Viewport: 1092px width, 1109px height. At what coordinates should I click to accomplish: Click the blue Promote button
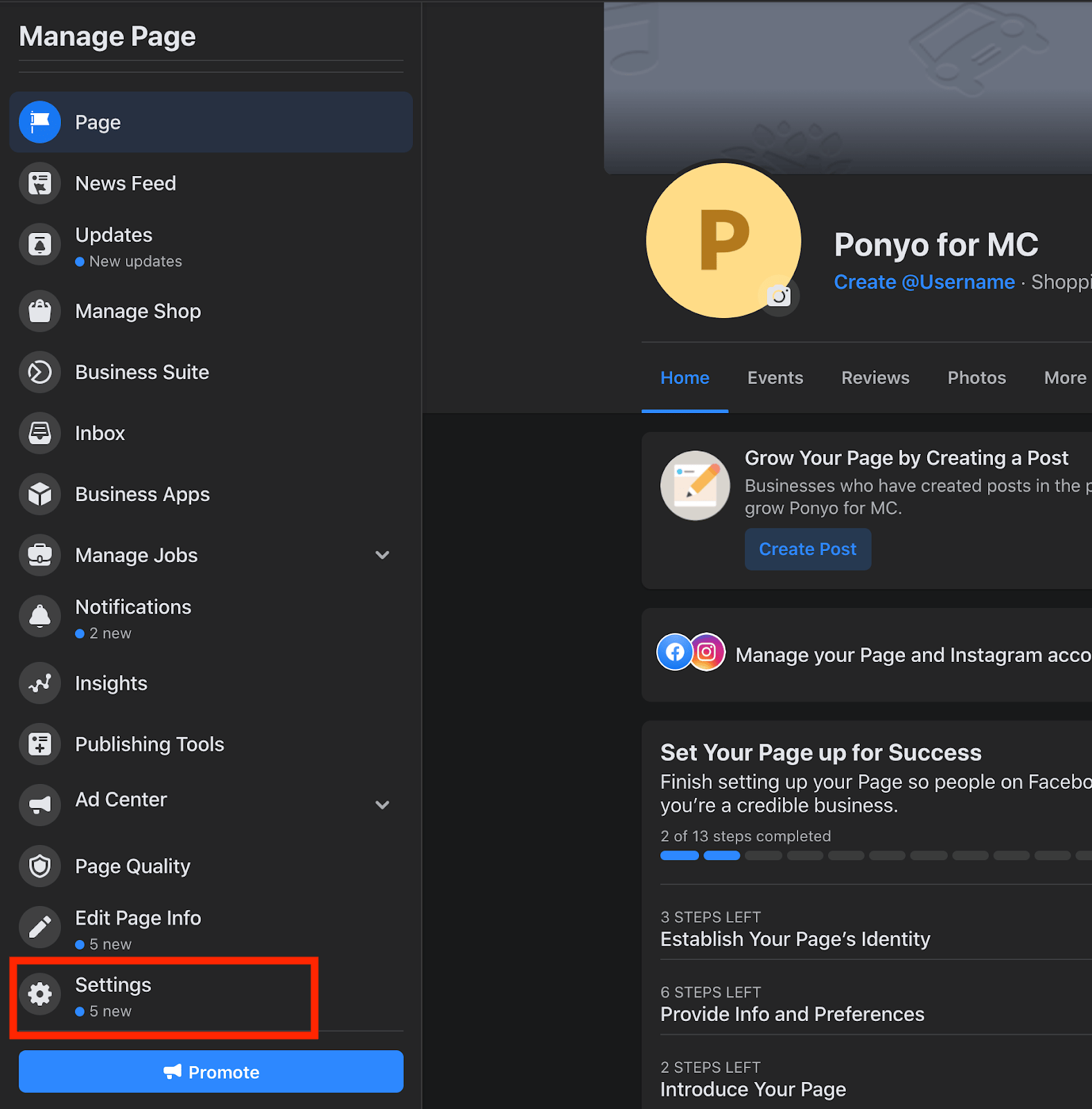click(x=211, y=1072)
